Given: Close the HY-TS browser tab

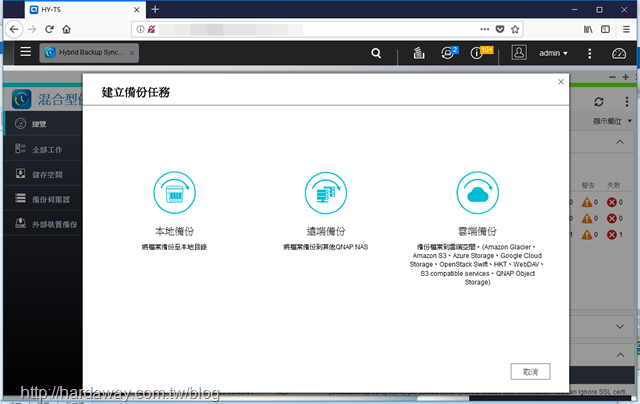Looking at the screenshot, I should pyautogui.click(x=137, y=10).
